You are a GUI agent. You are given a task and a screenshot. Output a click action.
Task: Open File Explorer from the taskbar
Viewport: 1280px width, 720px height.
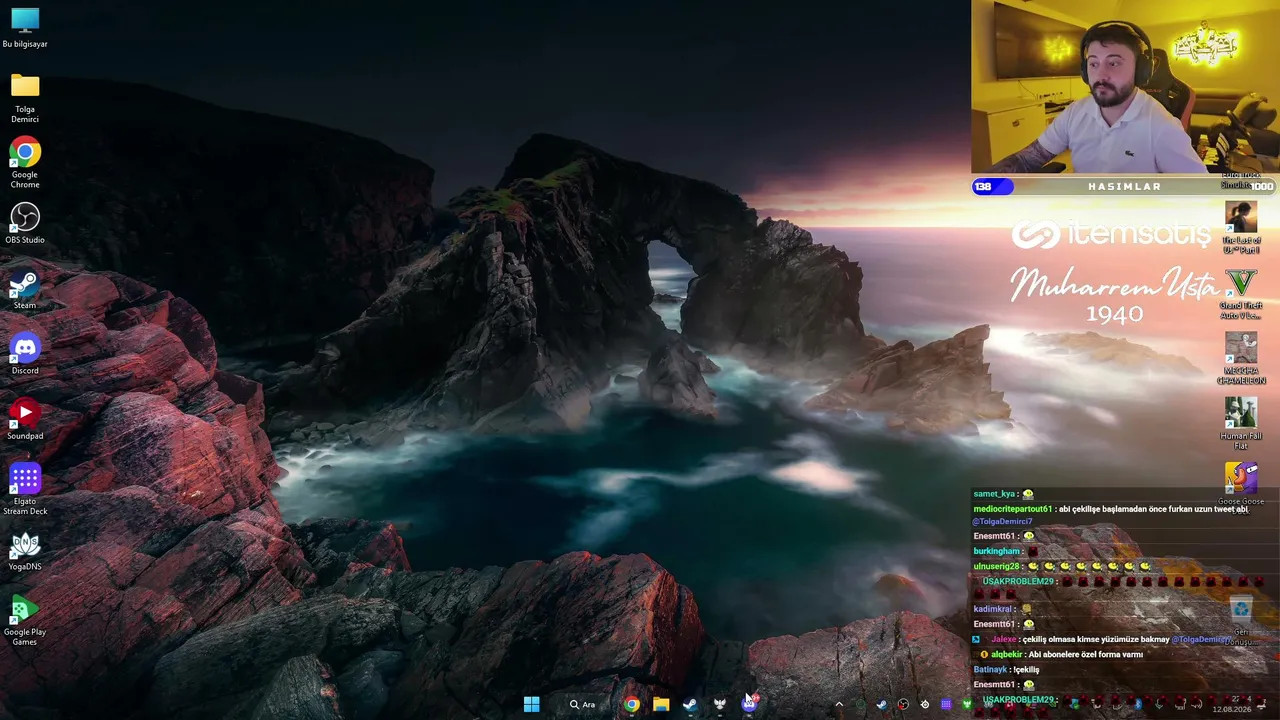[x=661, y=704]
